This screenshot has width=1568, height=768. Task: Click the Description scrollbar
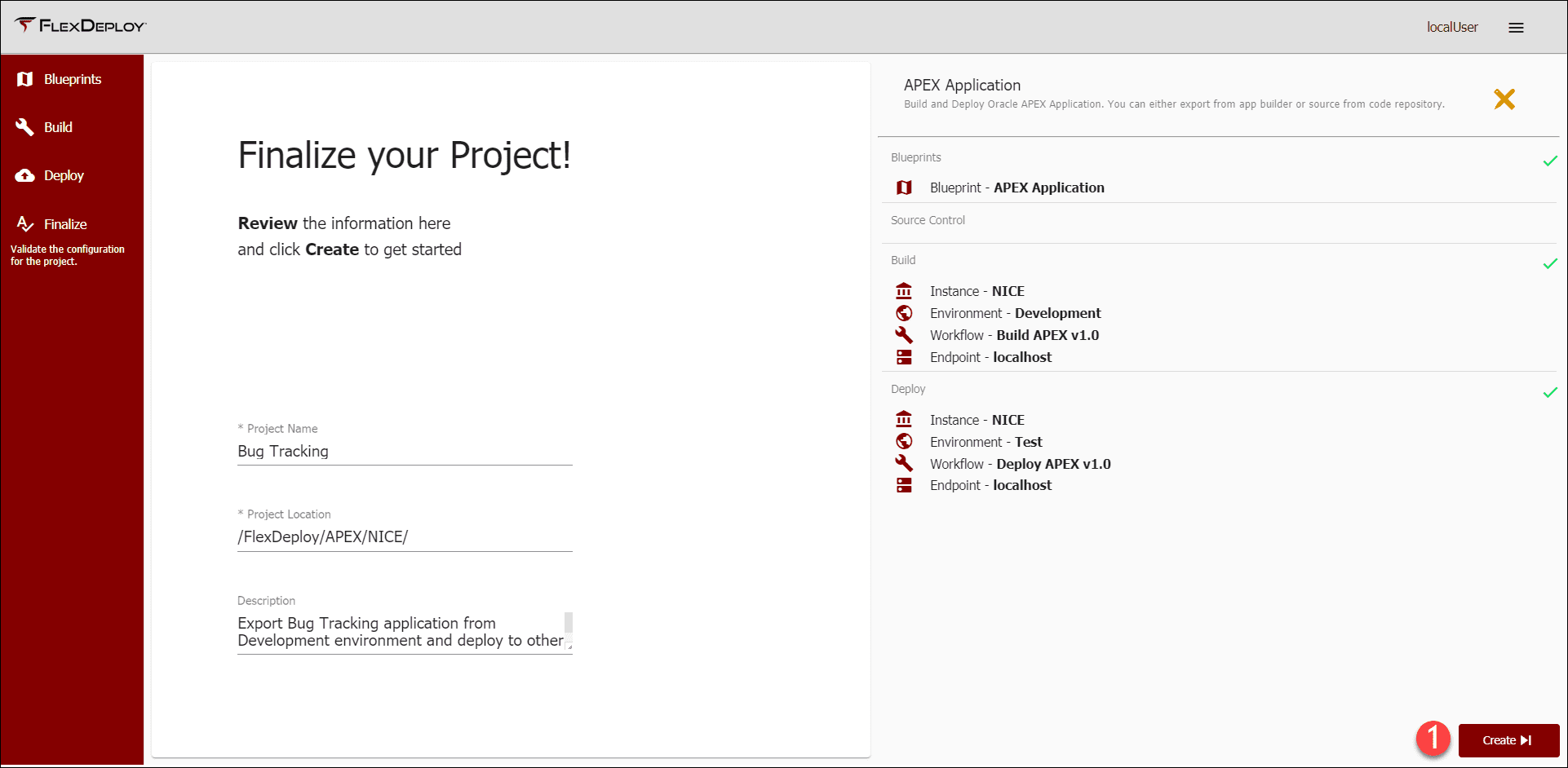click(569, 622)
